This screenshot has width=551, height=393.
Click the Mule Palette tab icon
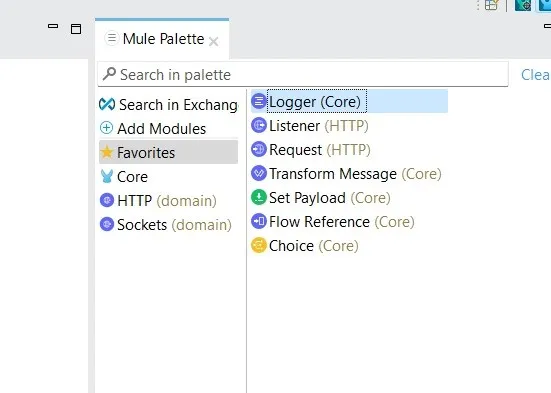(112, 38)
